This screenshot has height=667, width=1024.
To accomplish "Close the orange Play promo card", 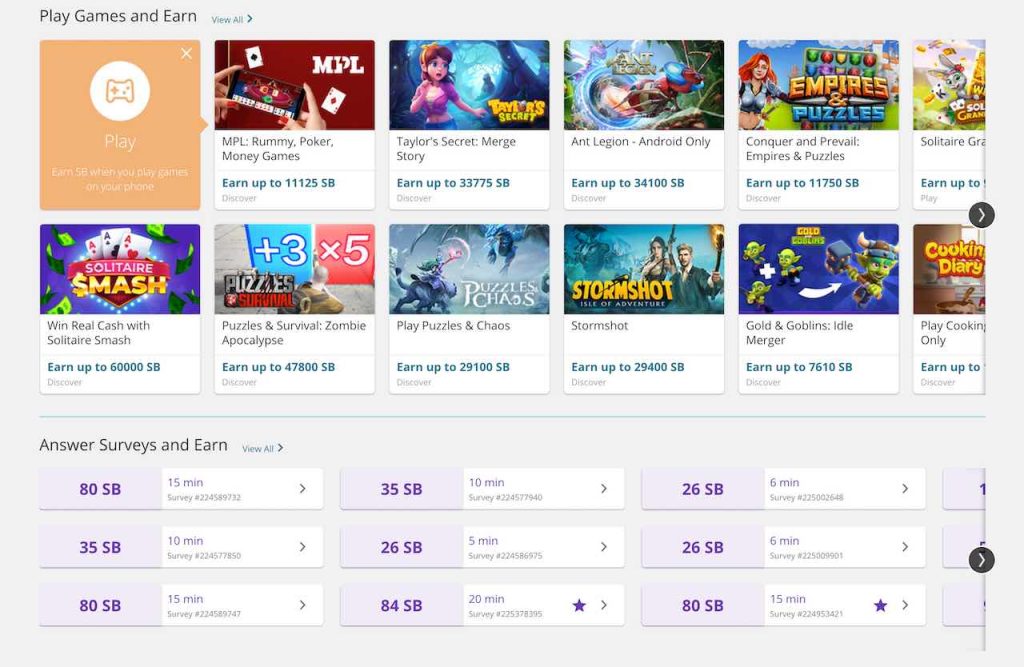I will pyautogui.click(x=186, y=54).
